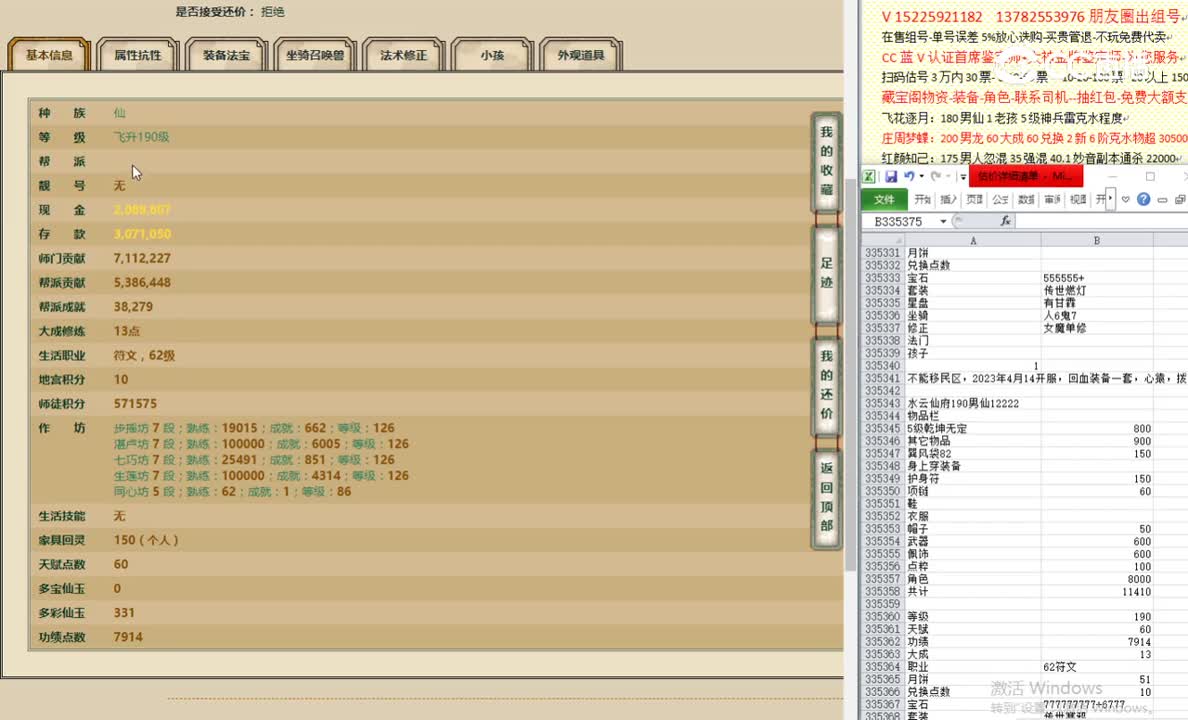
Task: Click the Name Box showing B335375
Action: coord(898,221)
